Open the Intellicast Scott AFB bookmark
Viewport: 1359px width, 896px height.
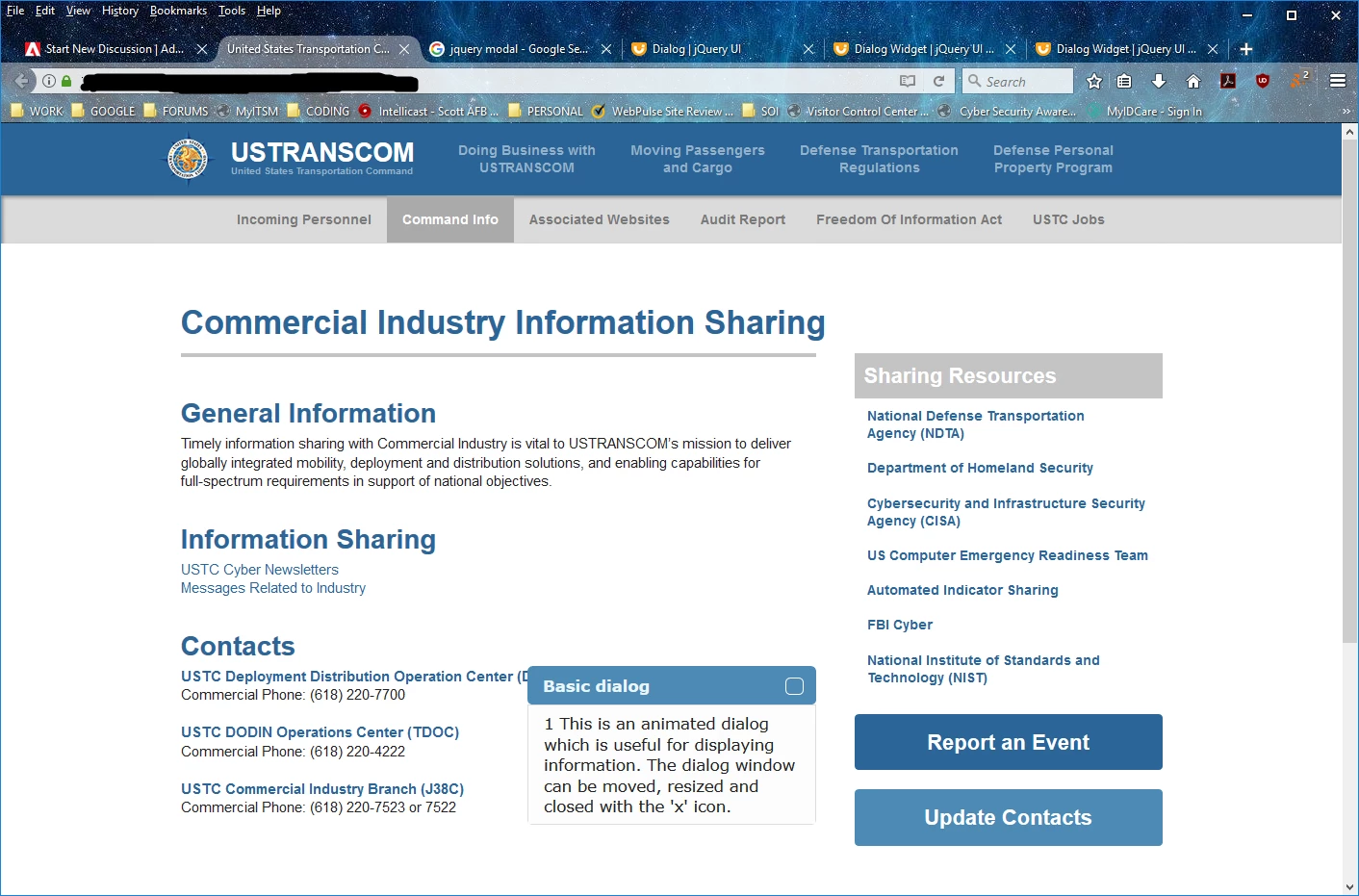click(x=428, y=112)
